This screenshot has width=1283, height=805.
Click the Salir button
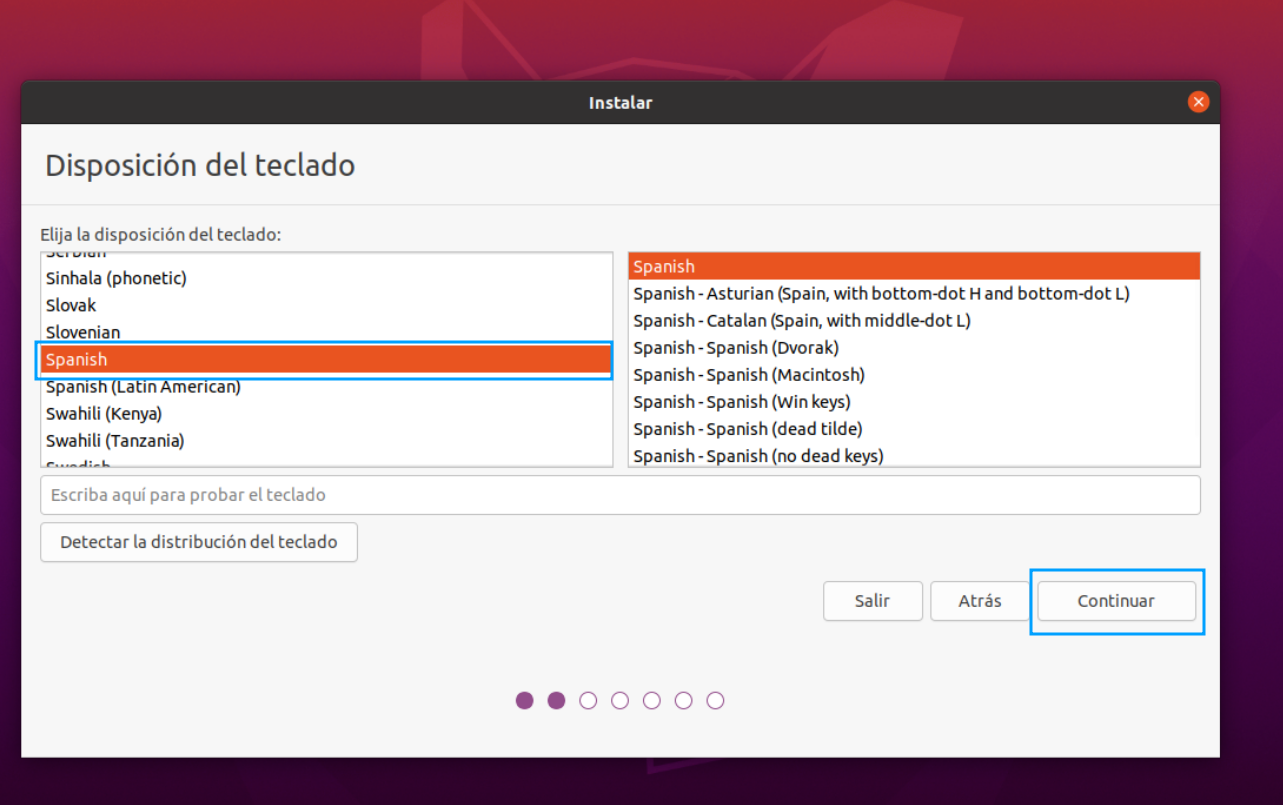point(873,601)
